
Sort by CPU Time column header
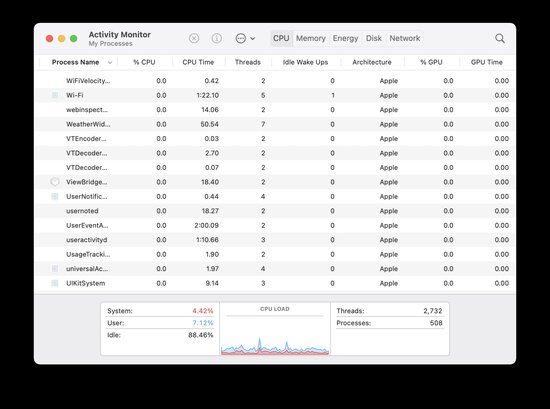coord(198,62)
